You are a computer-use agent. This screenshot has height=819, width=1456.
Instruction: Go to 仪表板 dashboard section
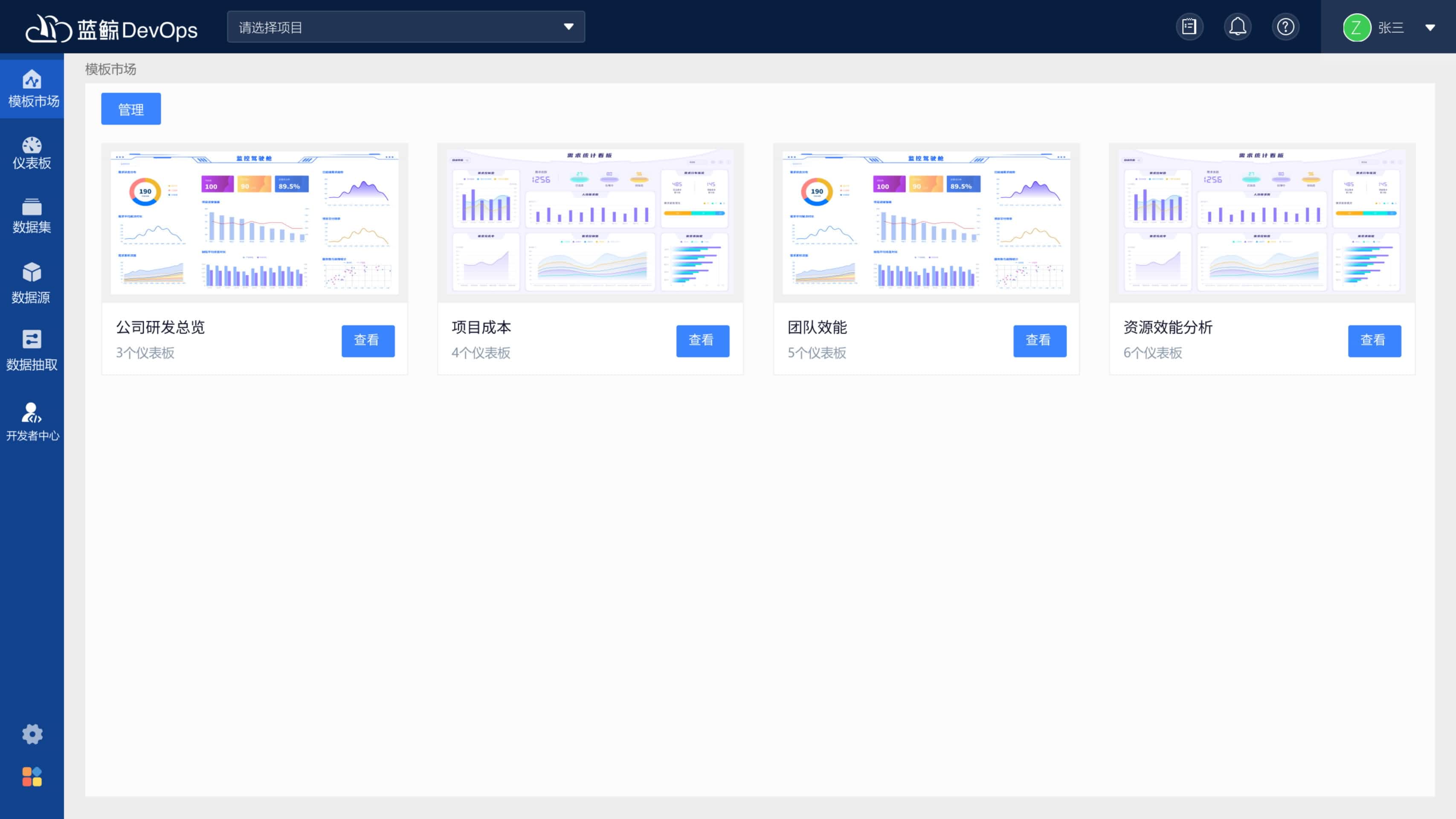pos(32,153)
